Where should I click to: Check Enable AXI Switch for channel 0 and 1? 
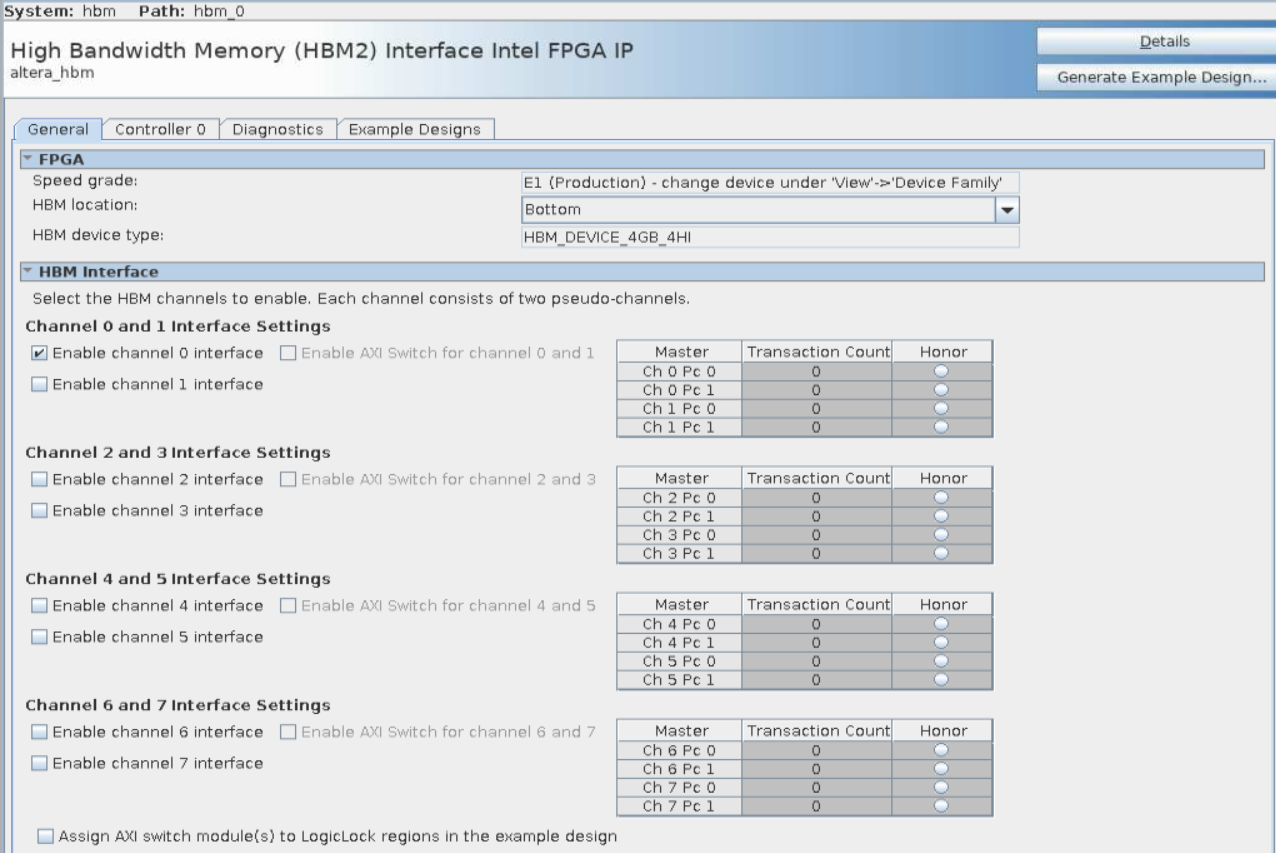(x=288, y=353)
